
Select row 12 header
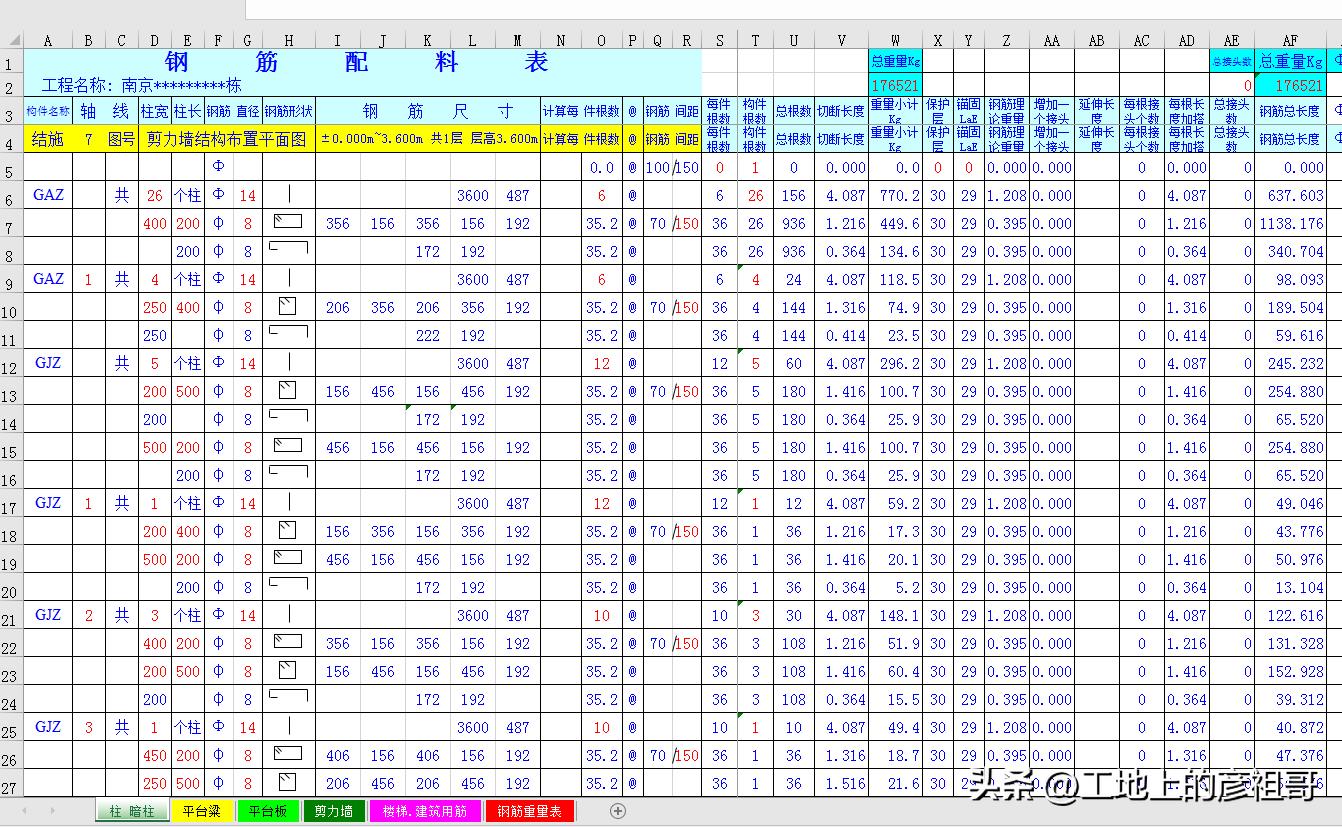[x=12, y=363]
